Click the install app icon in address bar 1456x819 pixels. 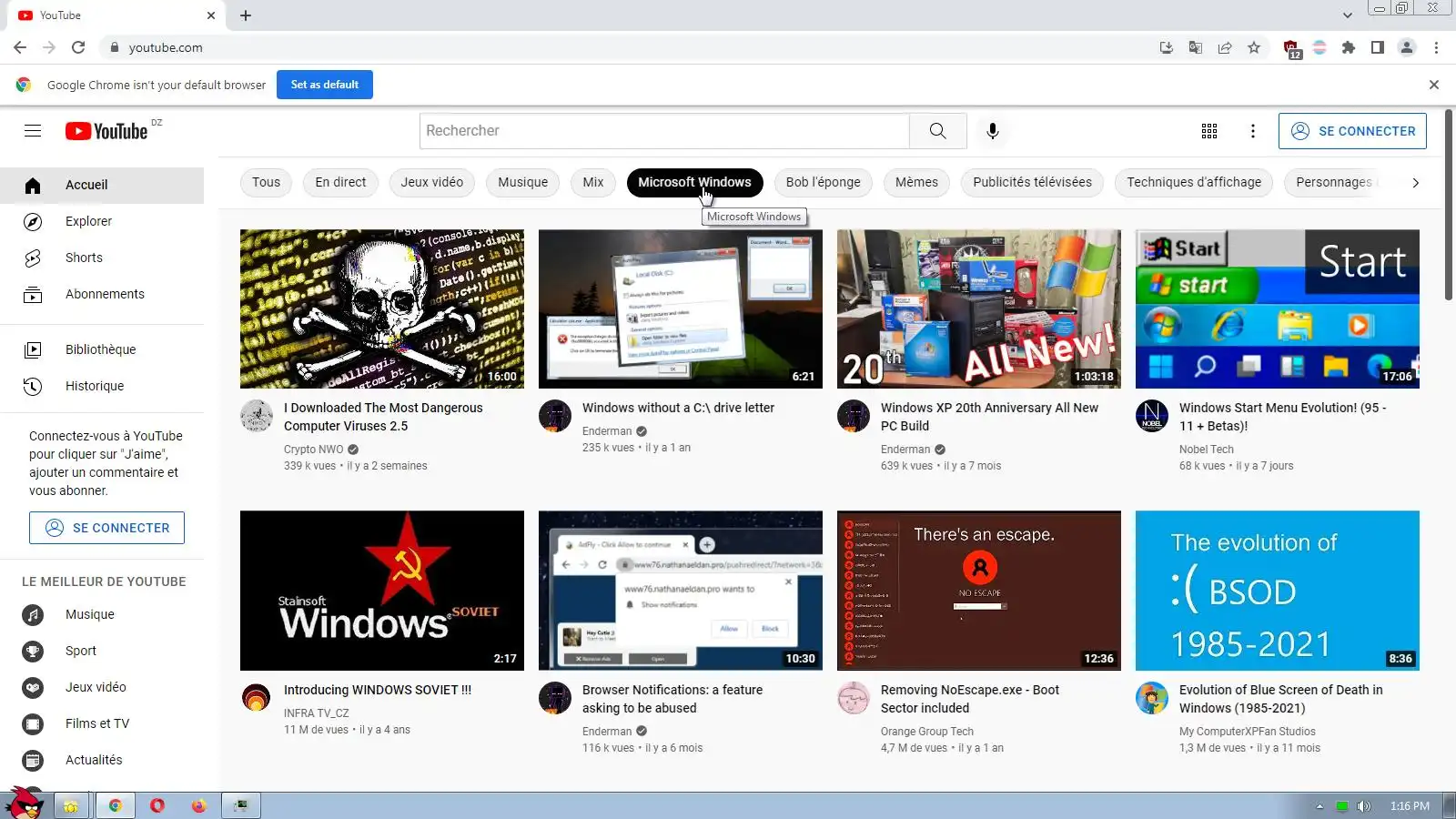tap(1167, 47)
